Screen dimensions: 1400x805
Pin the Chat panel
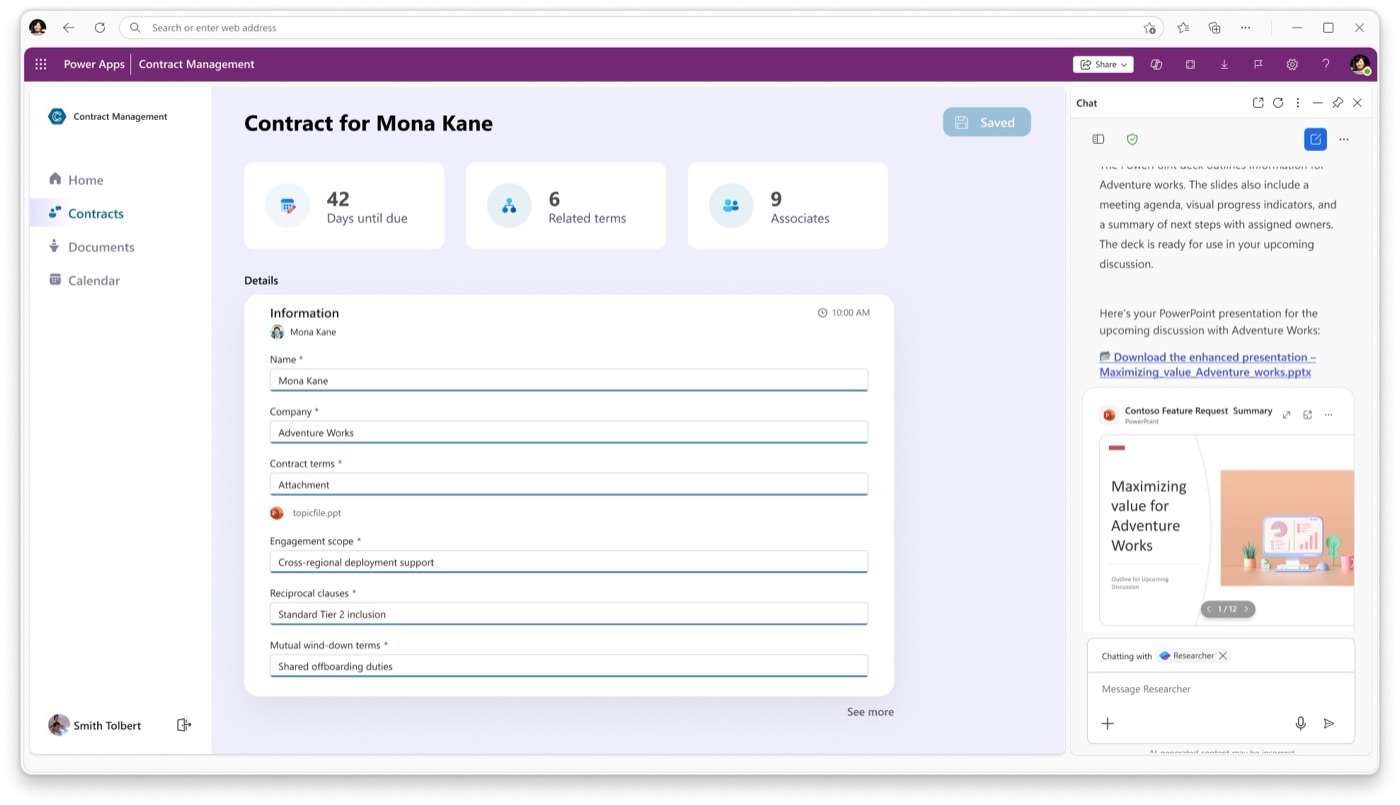[1338, 103]
